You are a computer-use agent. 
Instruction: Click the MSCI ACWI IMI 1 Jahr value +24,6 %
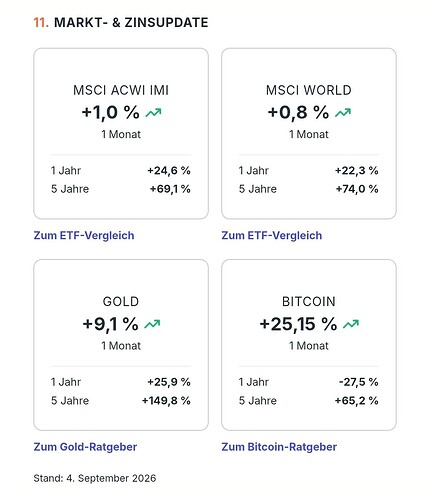pos(169,171)
